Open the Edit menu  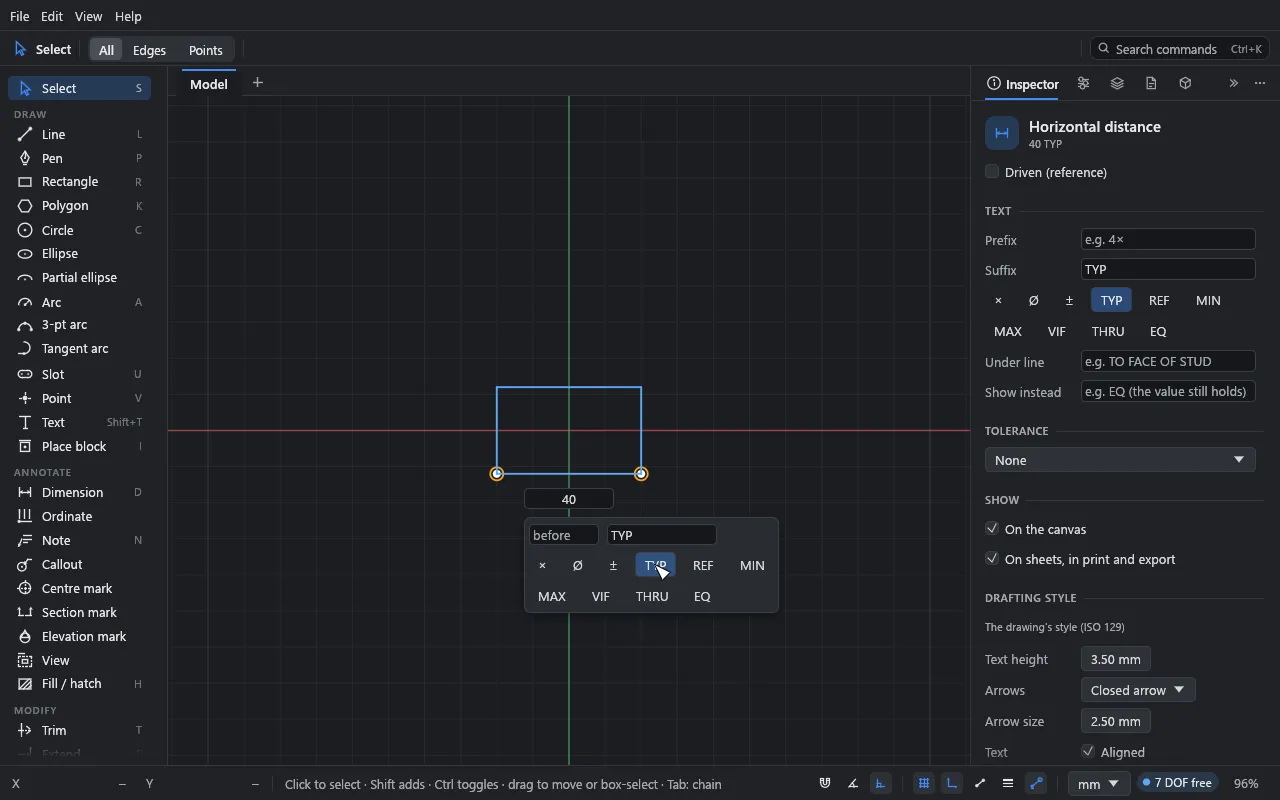pos(52,17)
